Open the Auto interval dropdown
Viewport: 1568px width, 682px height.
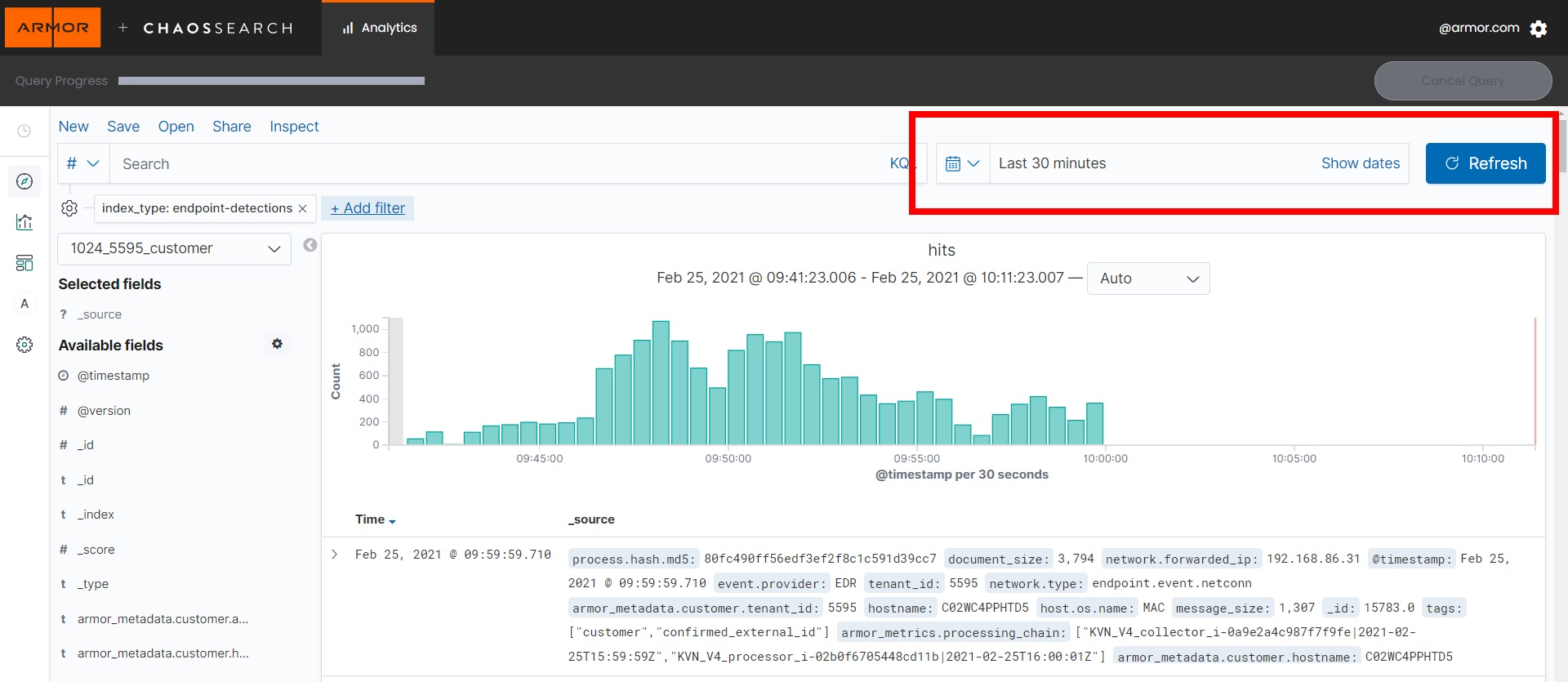coord(1147,279)
